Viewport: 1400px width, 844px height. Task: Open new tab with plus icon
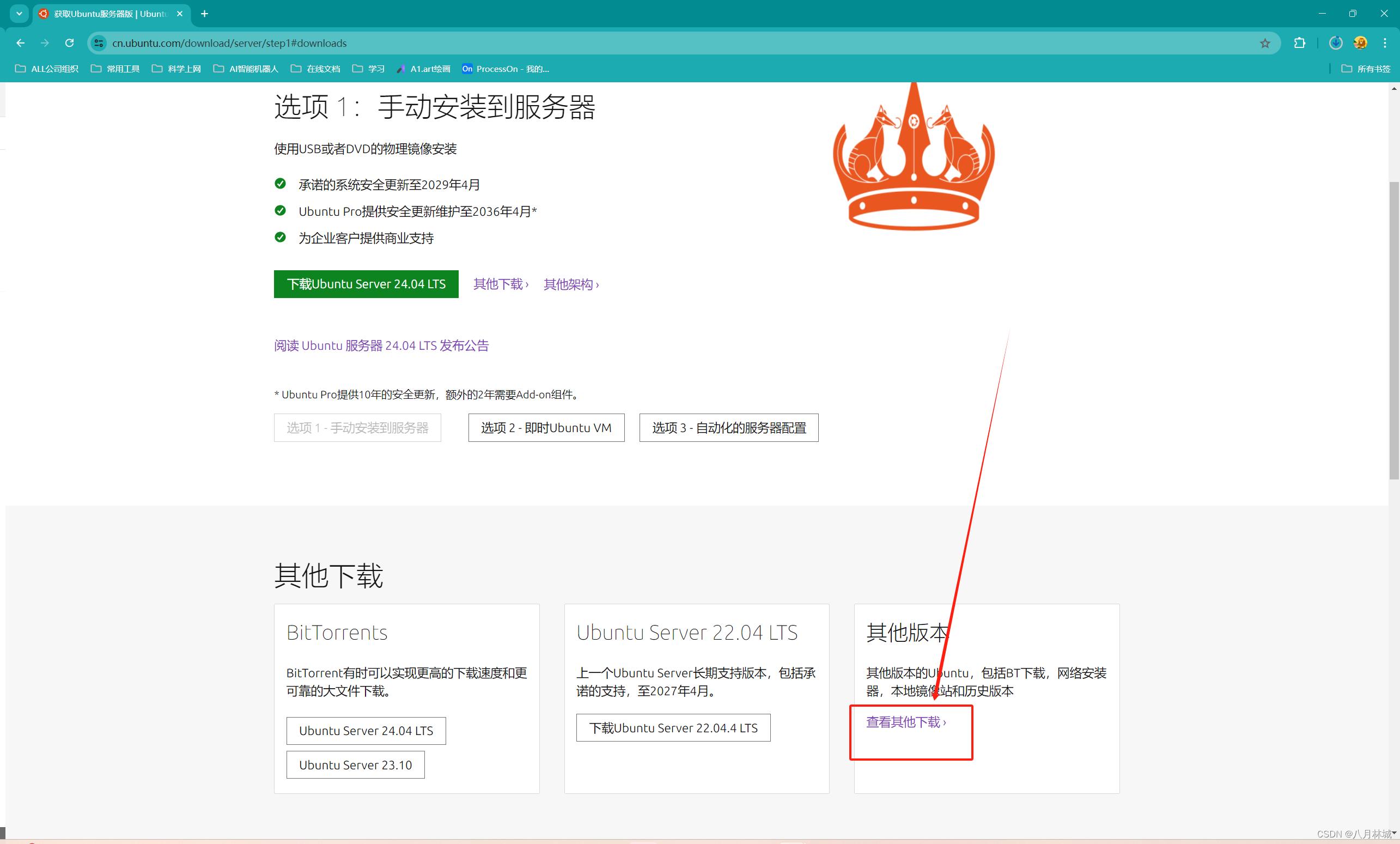point(204,14)
